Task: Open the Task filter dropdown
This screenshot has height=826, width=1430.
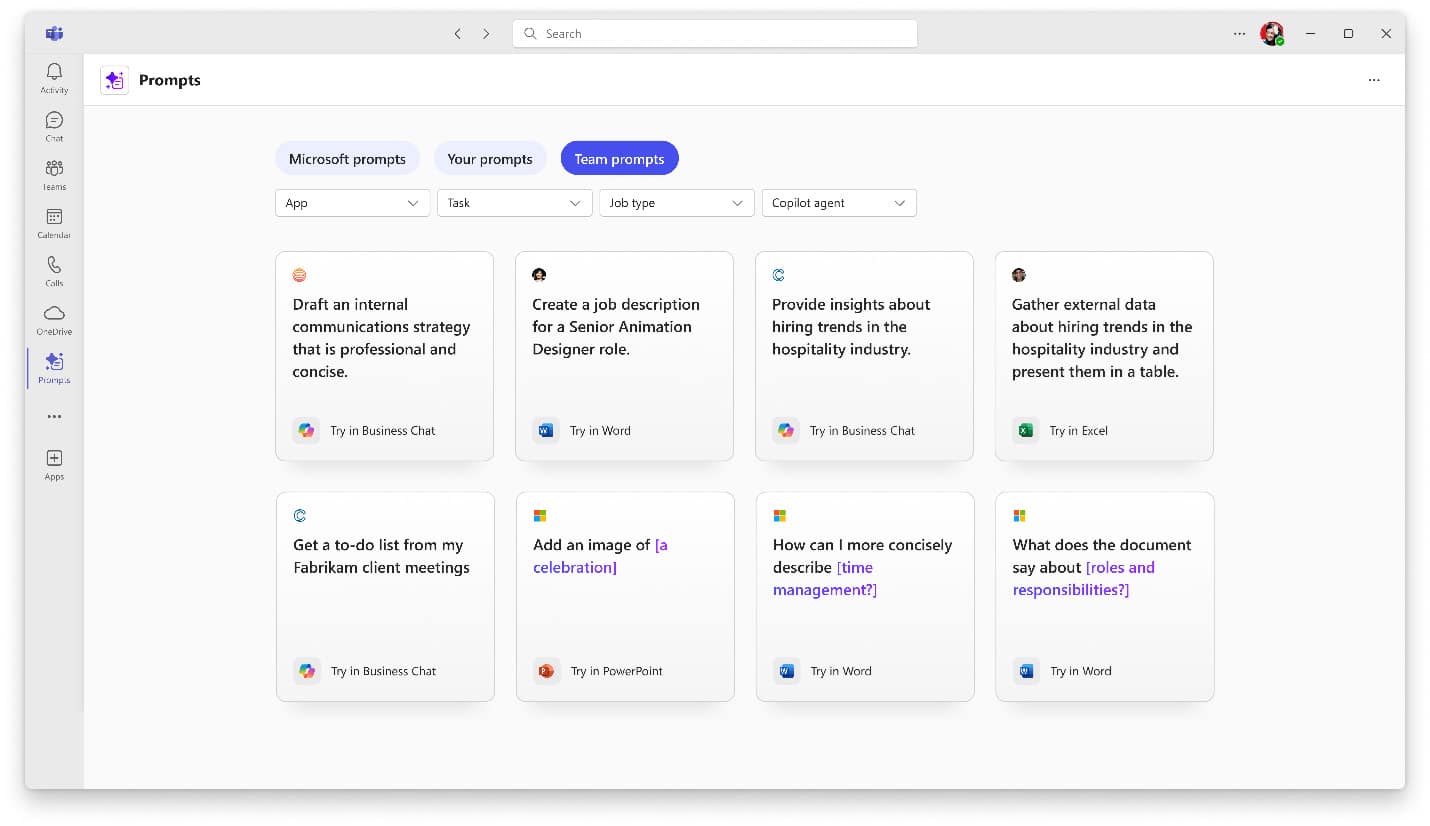Action: point(514,202)
